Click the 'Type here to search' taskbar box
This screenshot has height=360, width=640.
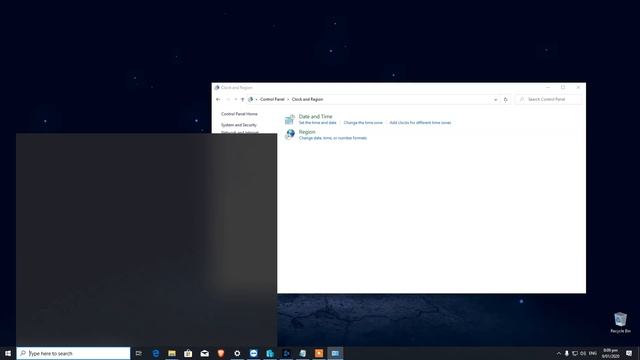pyautogui.click(x=73, y=353)
